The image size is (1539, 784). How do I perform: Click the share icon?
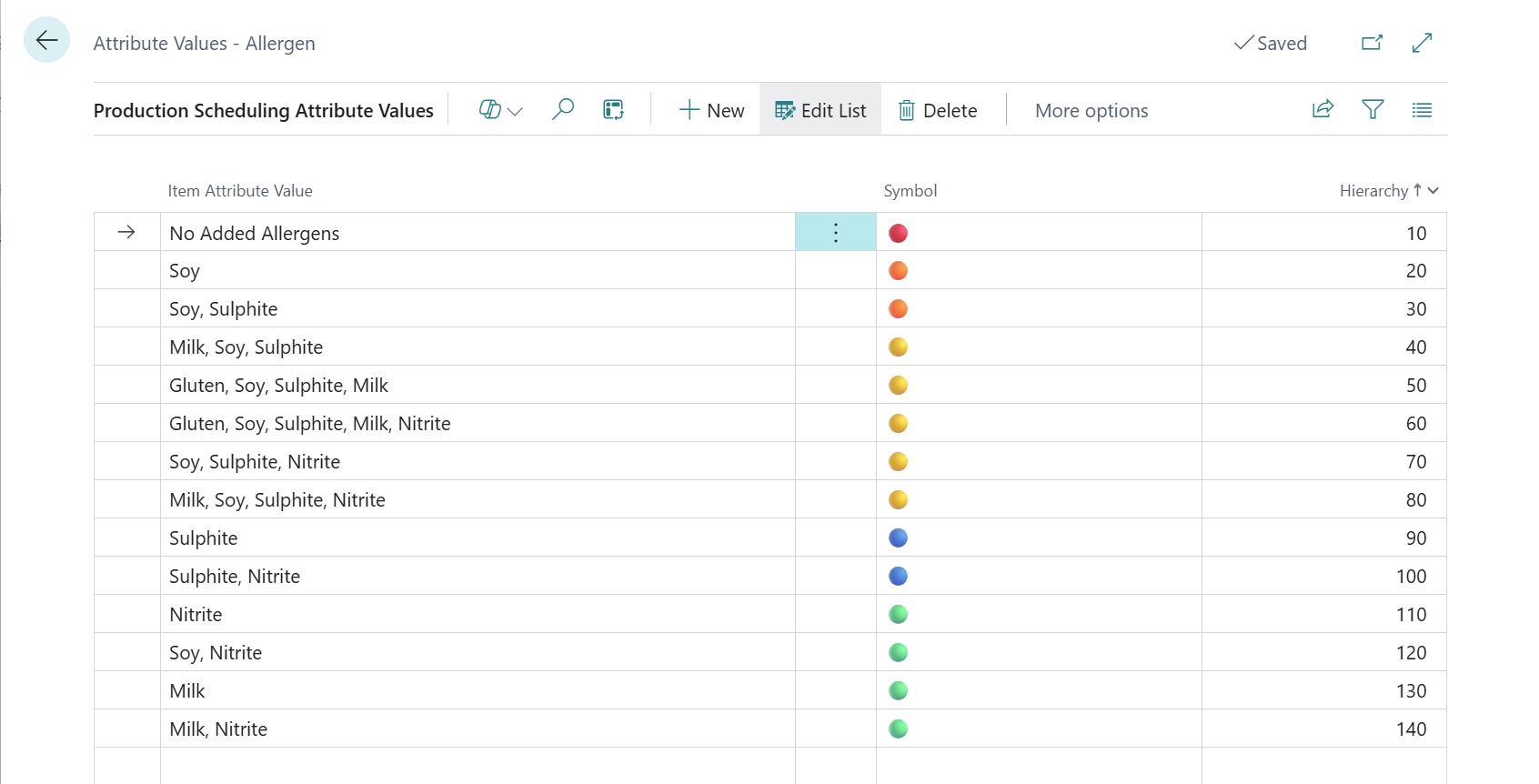(1323, 109)
